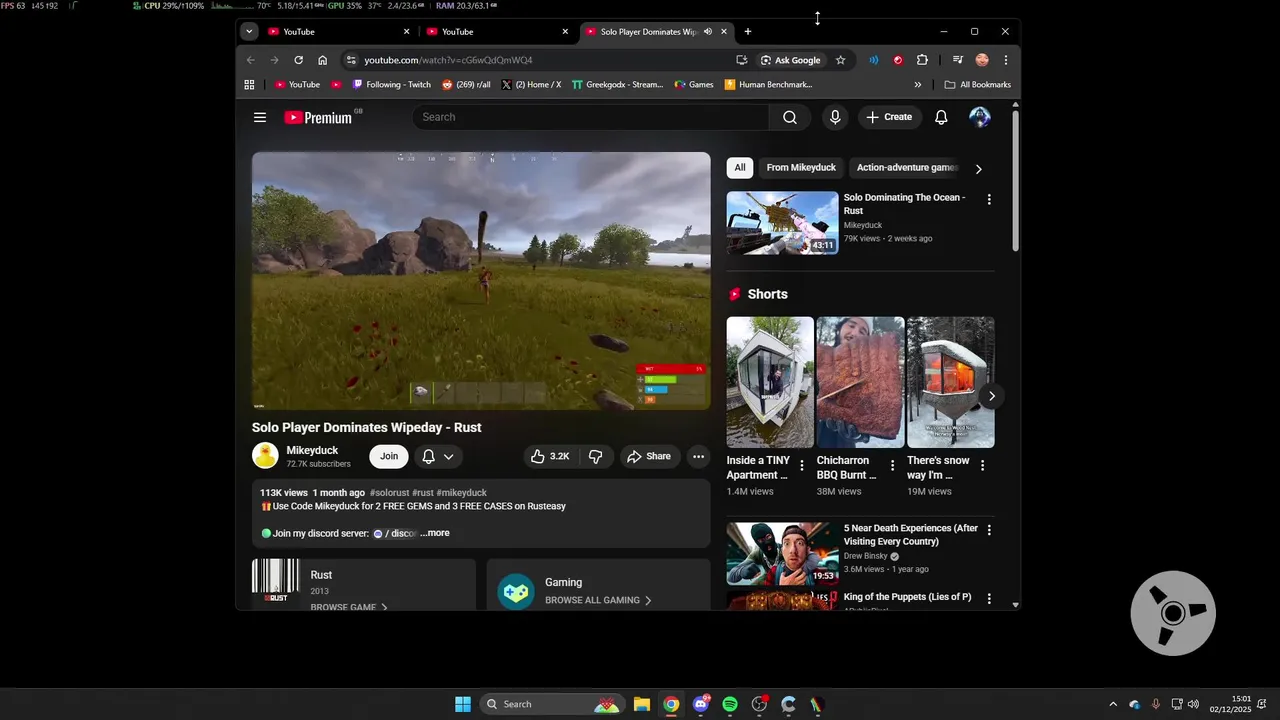1280x720 pixels.
Task: Open the (269) r/all bookmark
Action: click(466, 85)
